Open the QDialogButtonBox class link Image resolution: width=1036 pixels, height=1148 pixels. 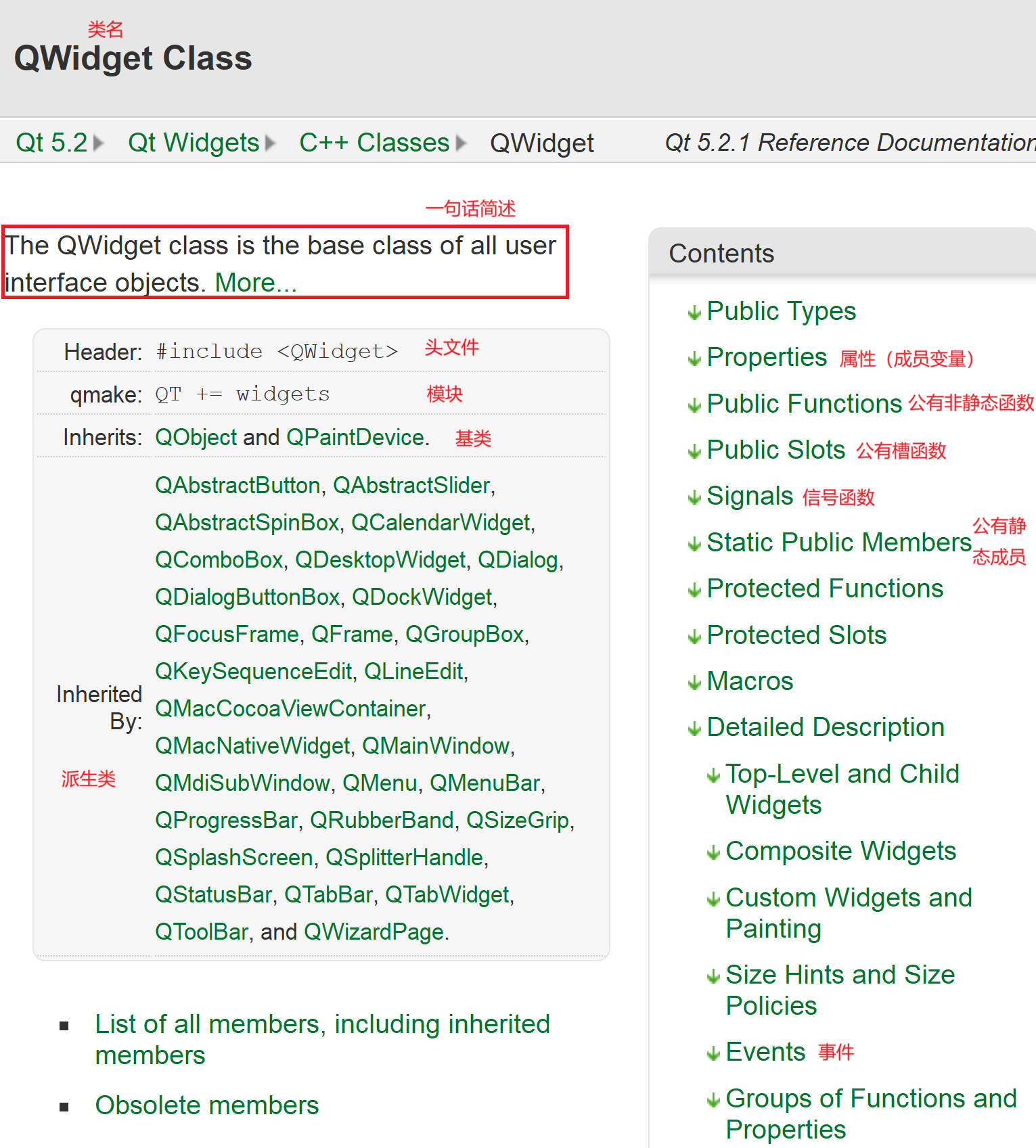247,597
